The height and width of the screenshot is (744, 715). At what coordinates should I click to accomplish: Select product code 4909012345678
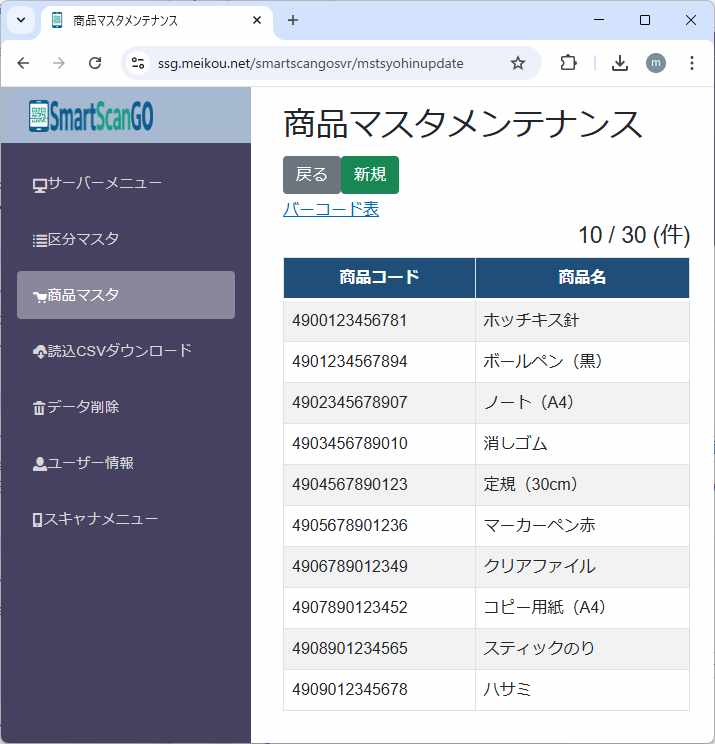[x=350, y=689]
